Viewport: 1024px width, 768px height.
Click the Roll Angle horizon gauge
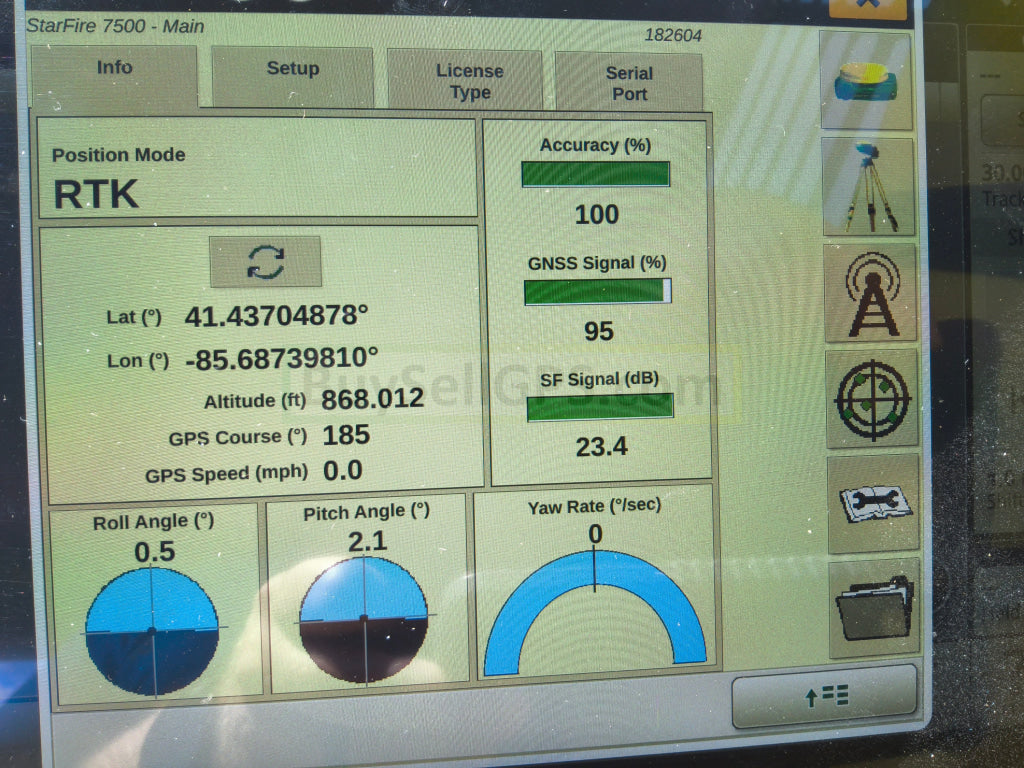(152, 630)
